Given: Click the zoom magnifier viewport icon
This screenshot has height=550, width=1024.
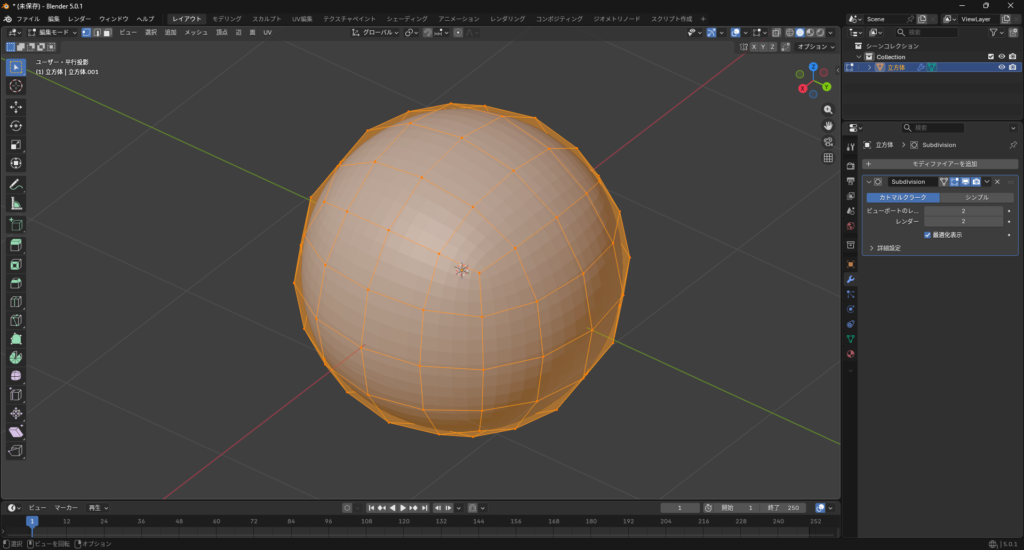Looking at the screenshot, I should point(828,109).
